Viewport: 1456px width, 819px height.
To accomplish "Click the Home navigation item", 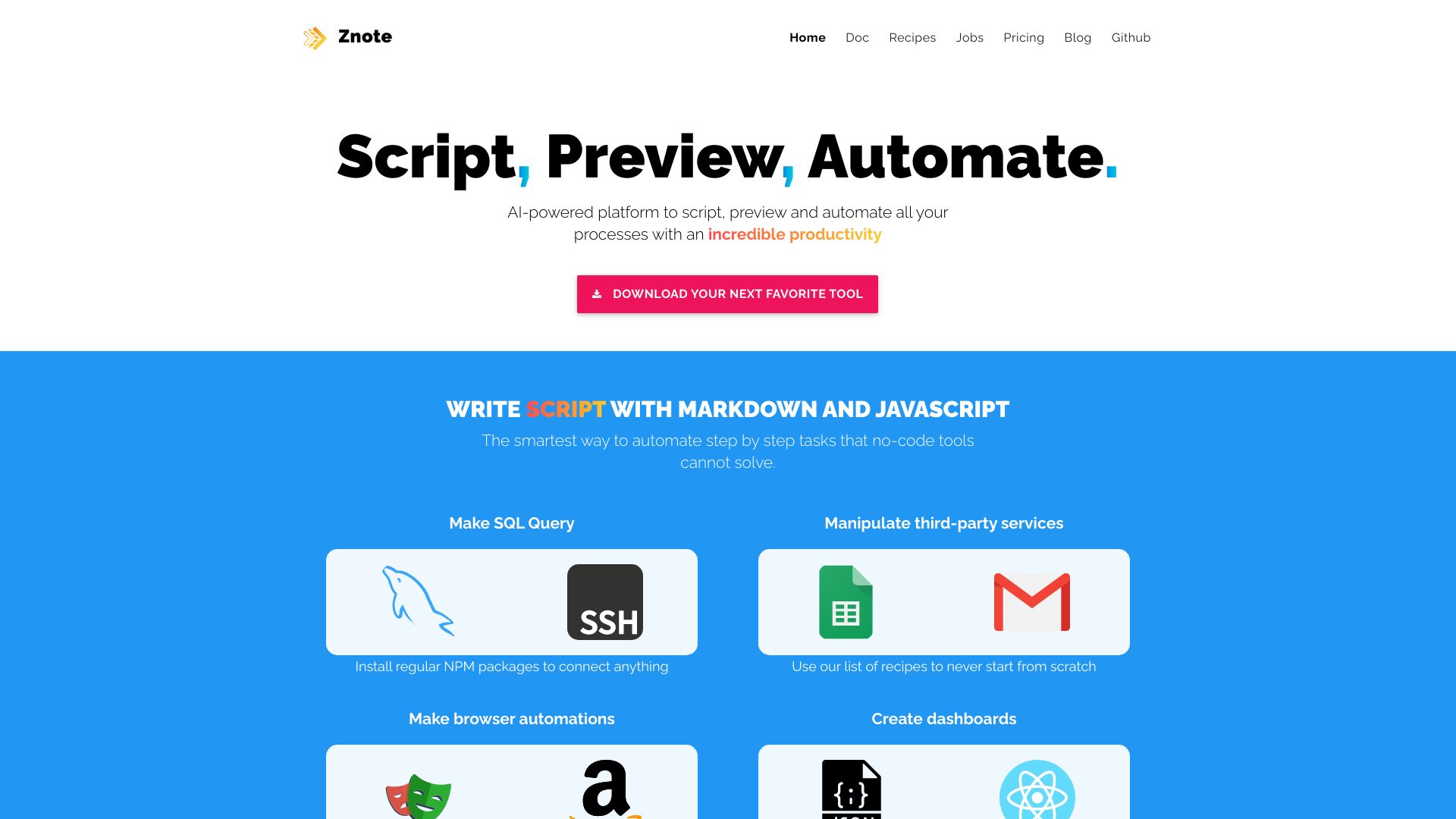I will [x=808, y=37].
